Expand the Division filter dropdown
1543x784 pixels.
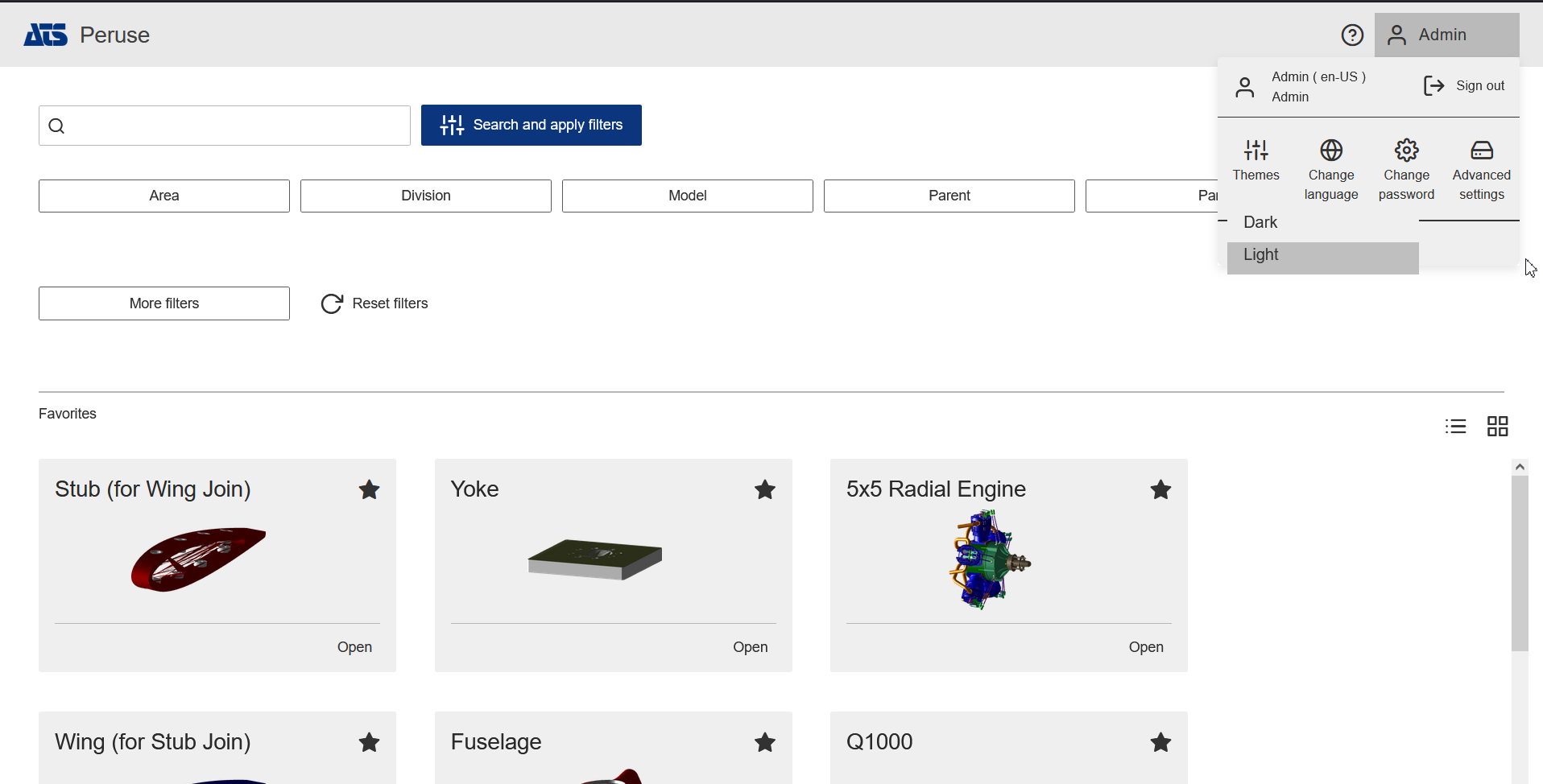425,196
